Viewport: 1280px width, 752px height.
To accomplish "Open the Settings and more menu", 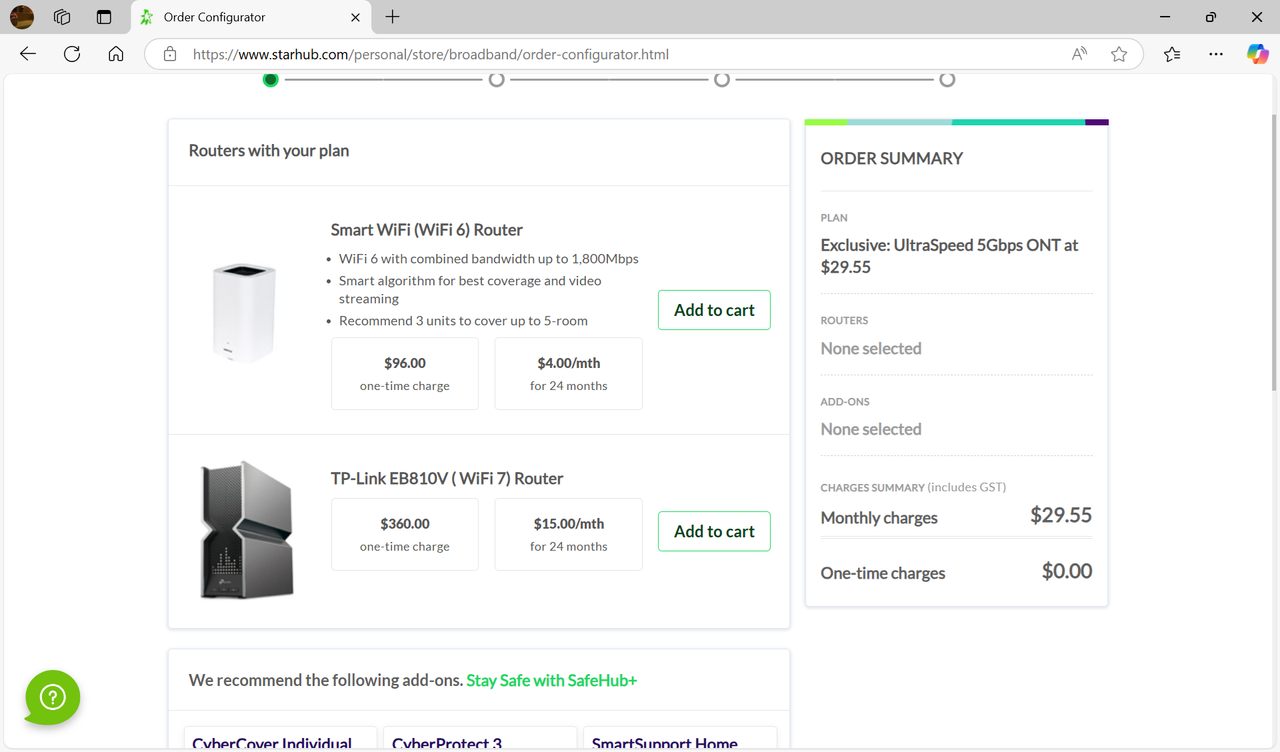I will point(1215,54).
